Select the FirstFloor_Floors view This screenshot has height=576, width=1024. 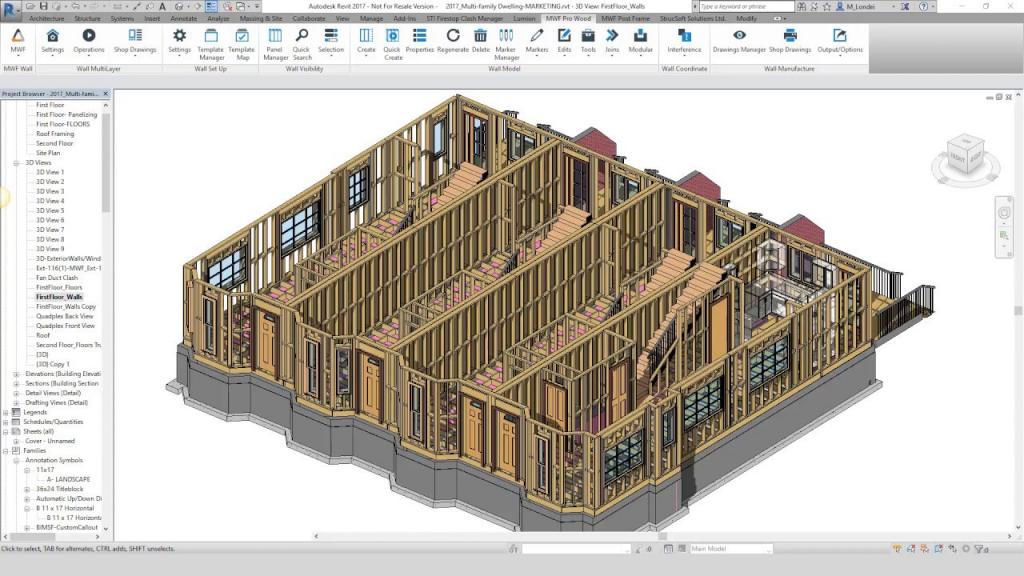pos(59,287)
